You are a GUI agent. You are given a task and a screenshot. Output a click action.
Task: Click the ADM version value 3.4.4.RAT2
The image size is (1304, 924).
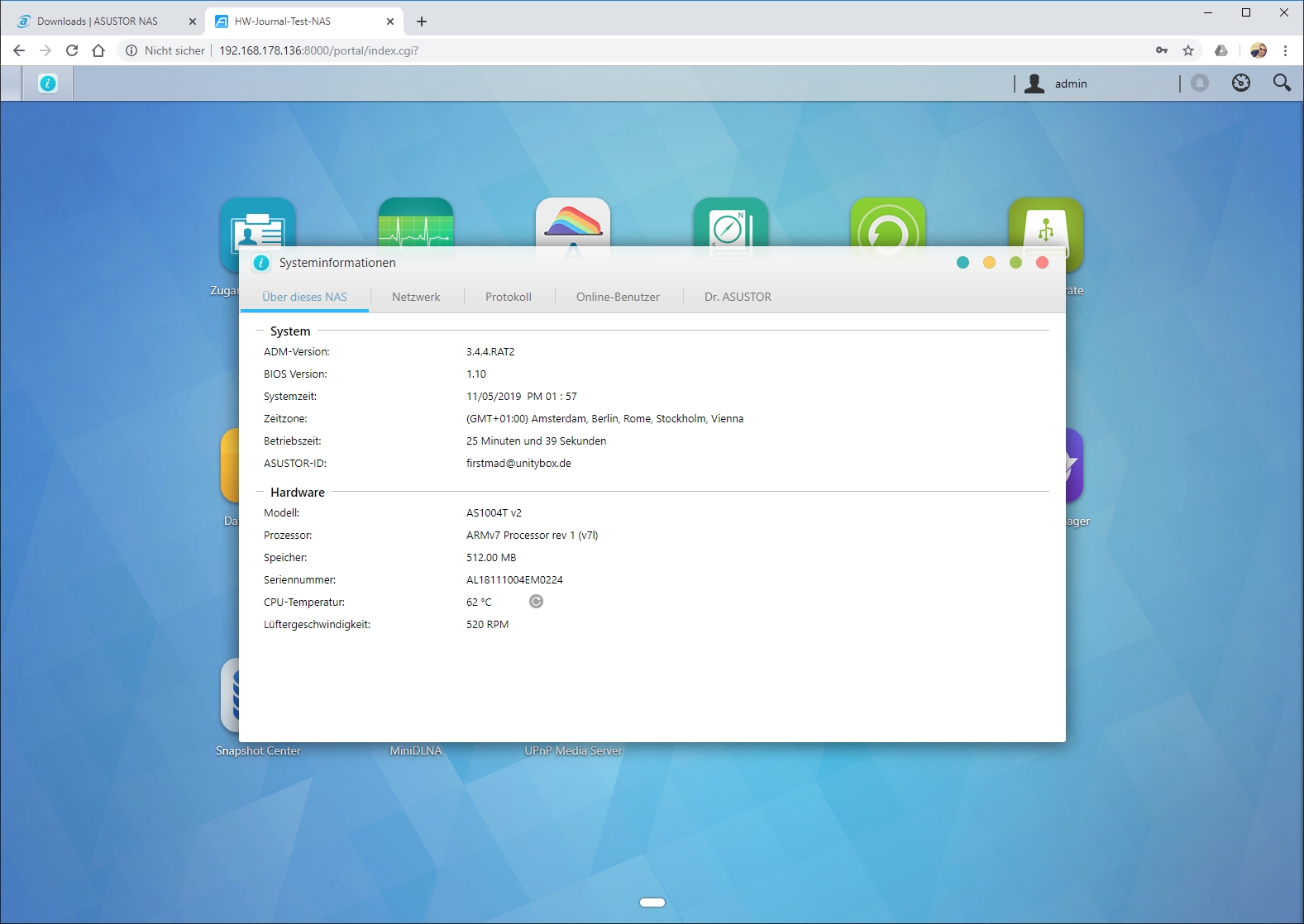(490, 352)
